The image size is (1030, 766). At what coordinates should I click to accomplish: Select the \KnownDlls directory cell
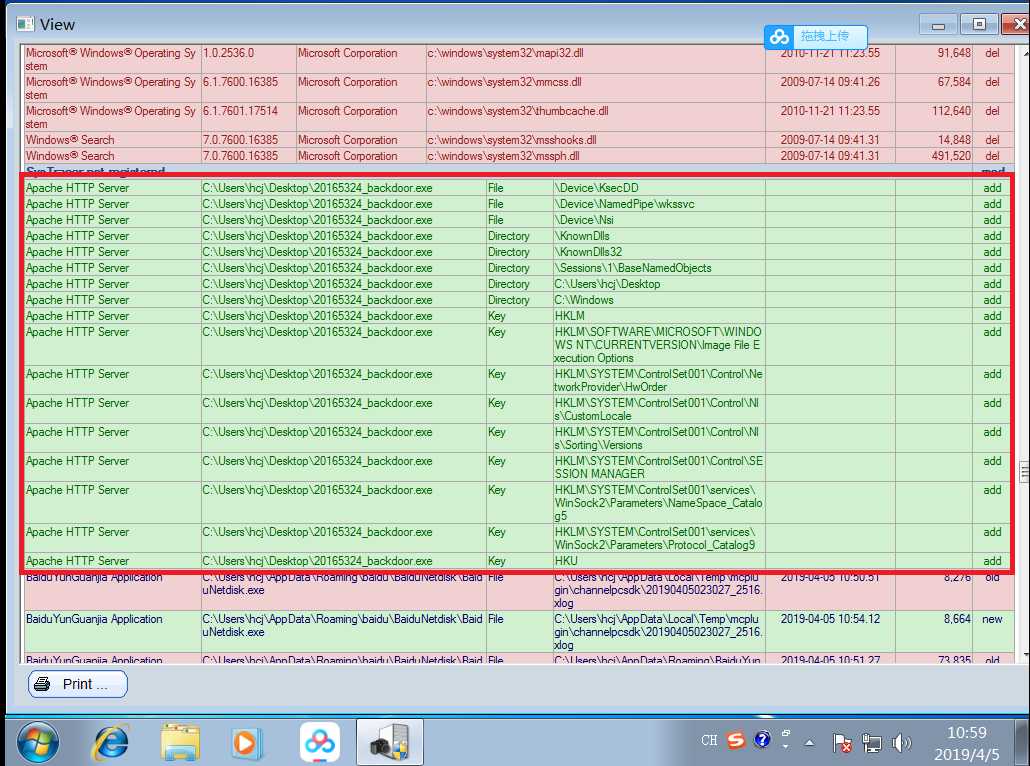(x=659, y=236)
